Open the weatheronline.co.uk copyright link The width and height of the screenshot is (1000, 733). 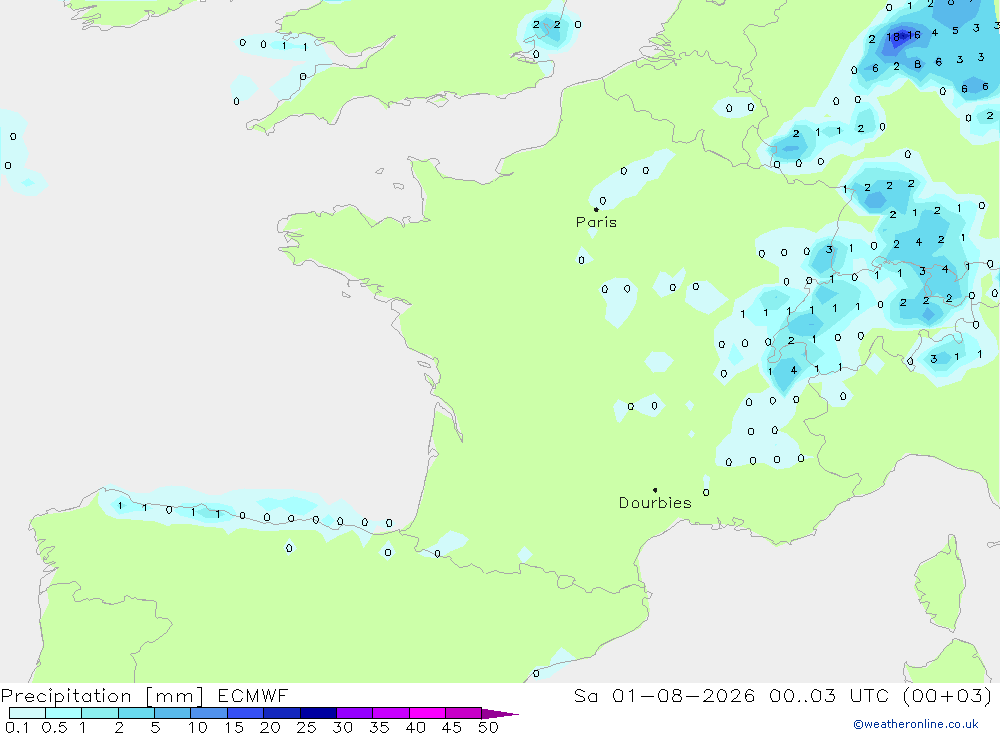[916, 724]
